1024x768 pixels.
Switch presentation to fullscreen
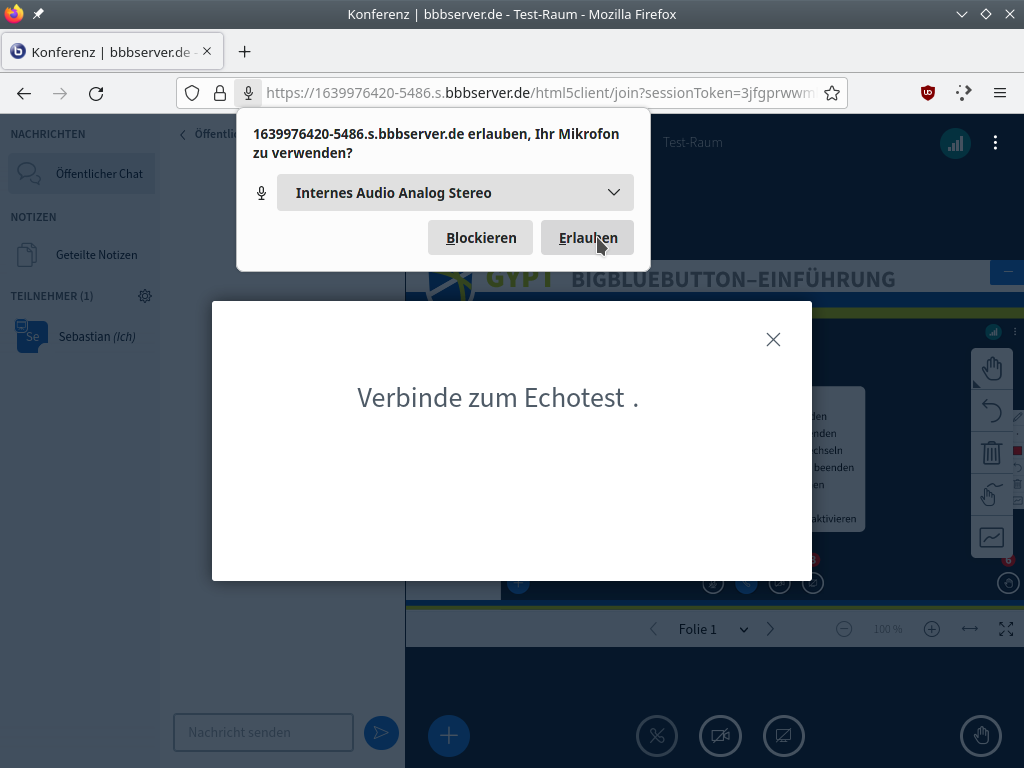point(1006,629)
